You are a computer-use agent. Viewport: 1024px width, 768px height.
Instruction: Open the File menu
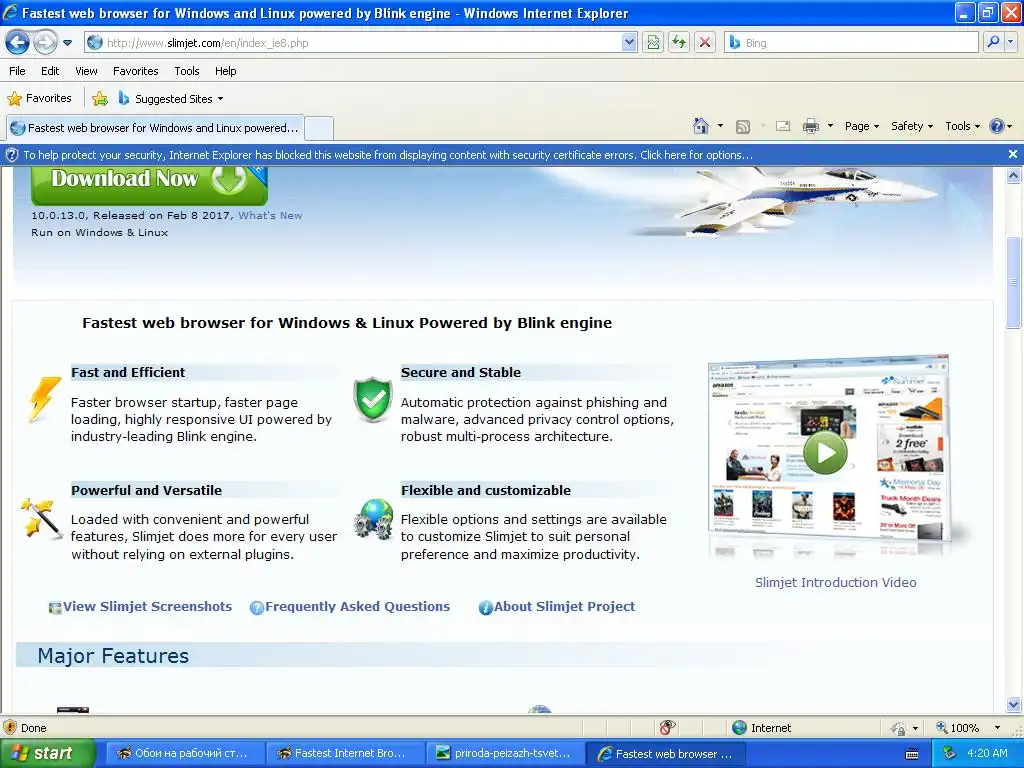point(18,71)
